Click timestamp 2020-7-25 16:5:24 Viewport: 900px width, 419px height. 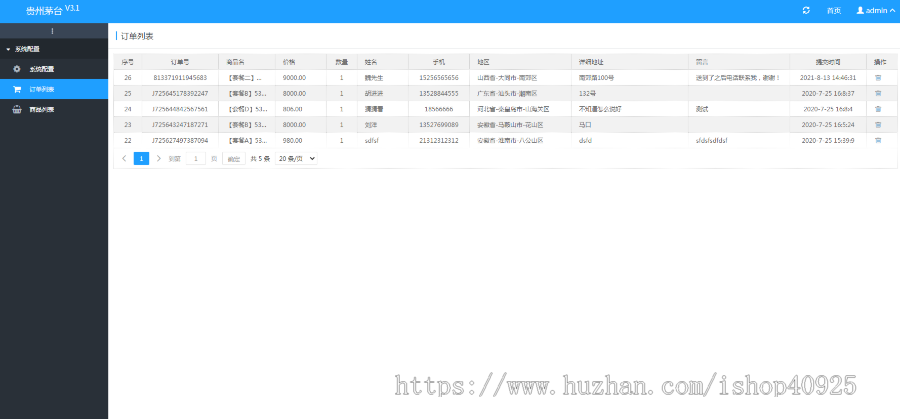point(828,125)
